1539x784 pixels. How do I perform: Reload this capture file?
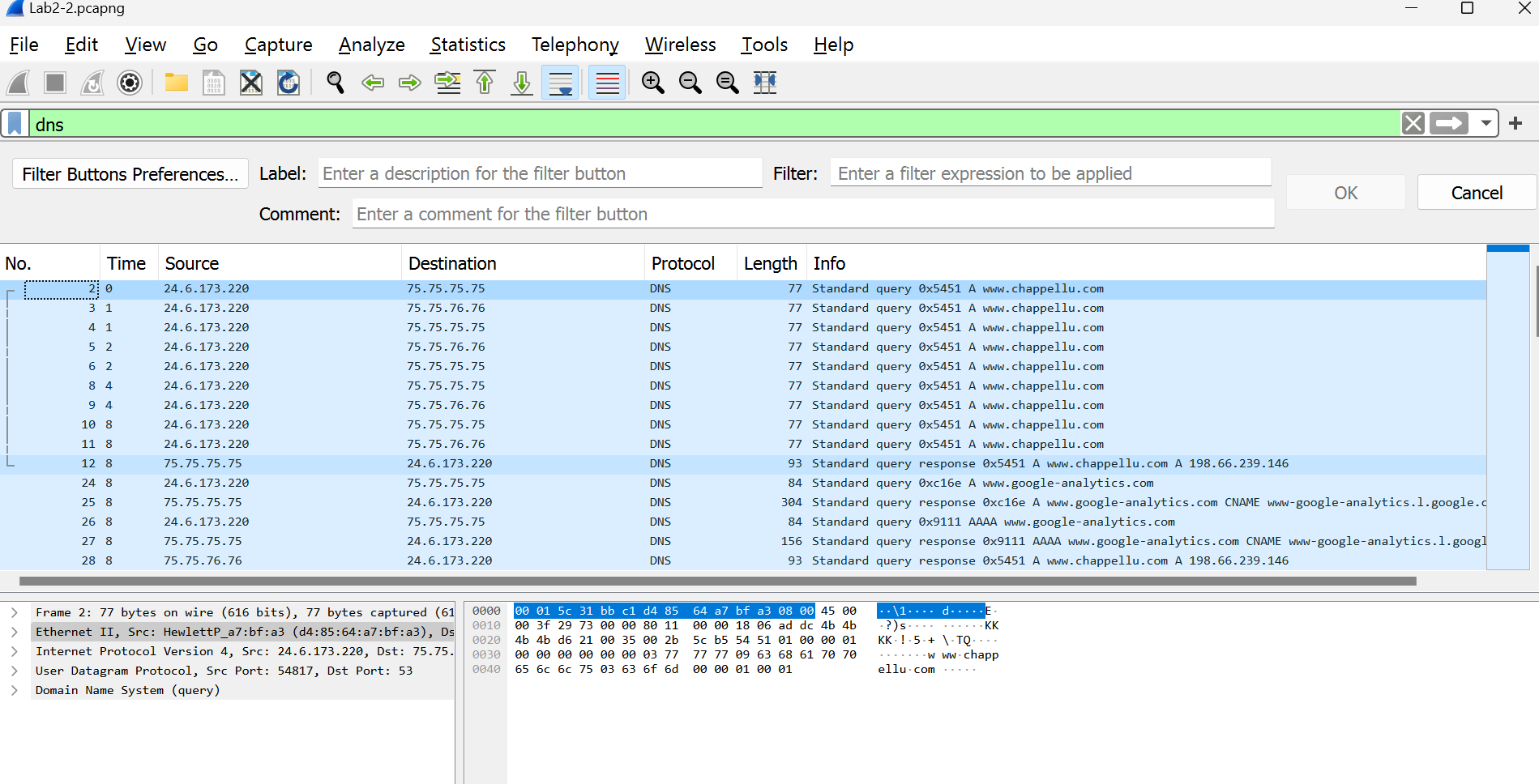pyautogui.click(x=289, y=83)
